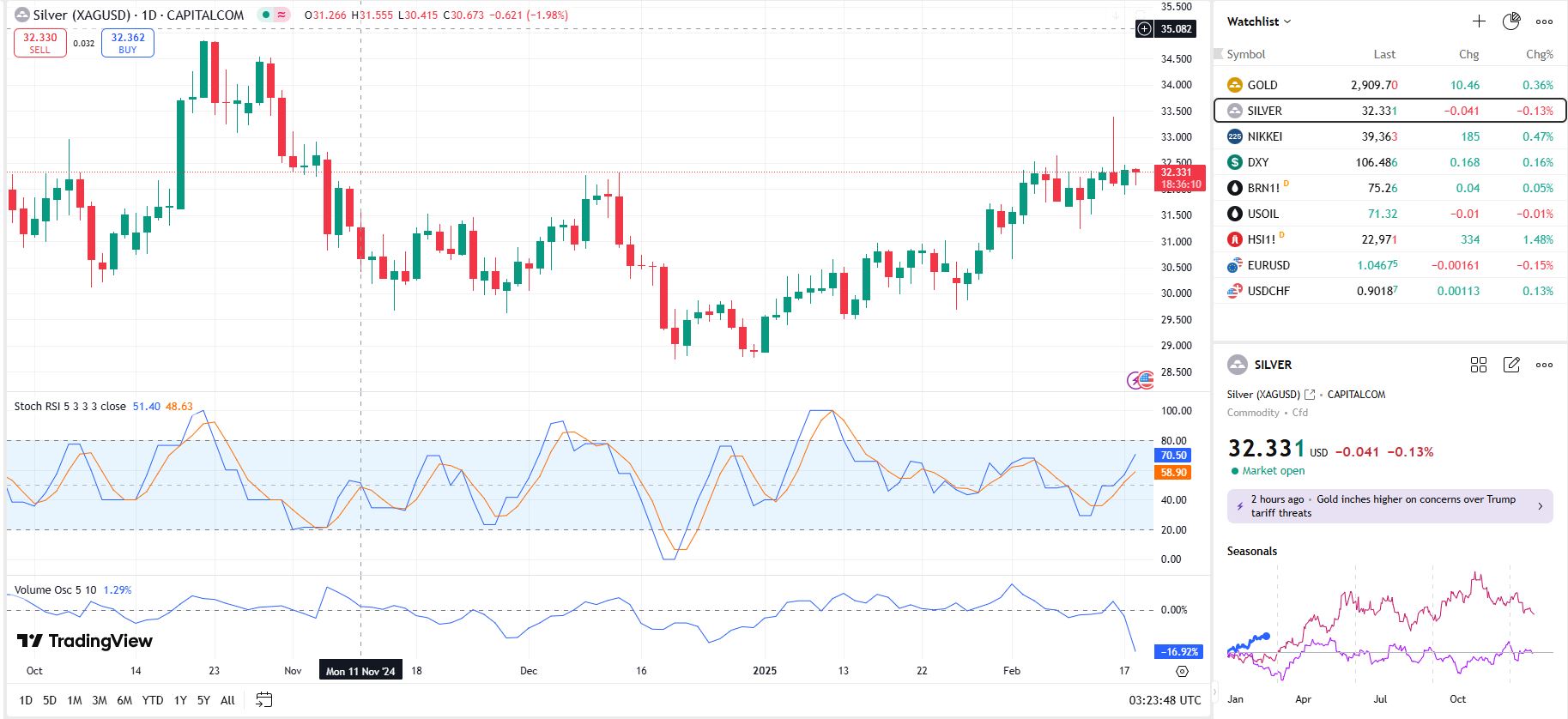Image resolution: width=1568 pixels, height=719 pixels.
Task: Open the go-to-date calendar icon
Action: tap(263, 700)
